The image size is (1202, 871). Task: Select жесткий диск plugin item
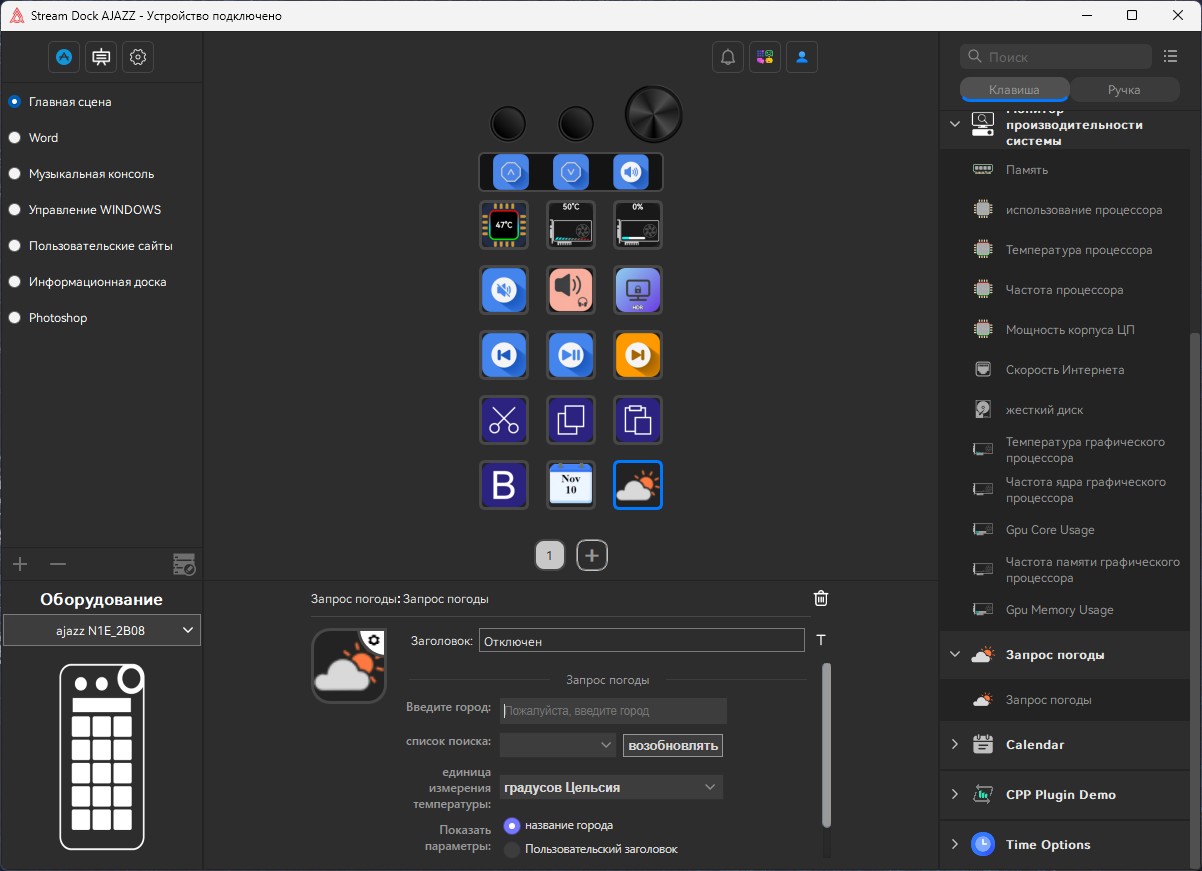1044,410
